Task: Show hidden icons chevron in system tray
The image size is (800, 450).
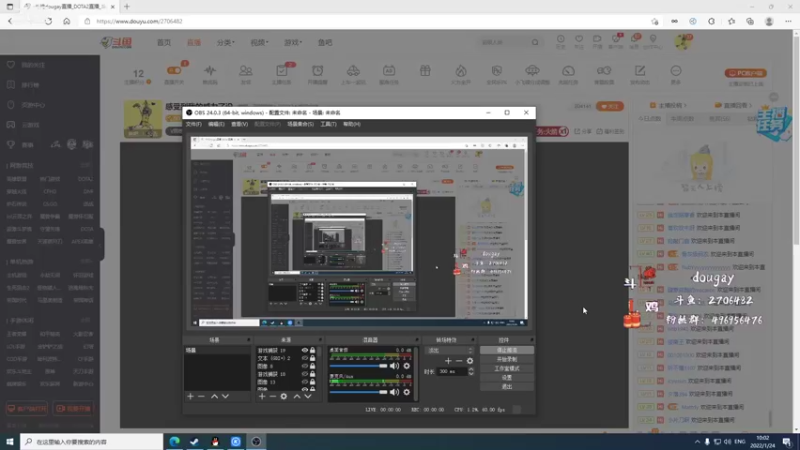Action: [697, 442]
